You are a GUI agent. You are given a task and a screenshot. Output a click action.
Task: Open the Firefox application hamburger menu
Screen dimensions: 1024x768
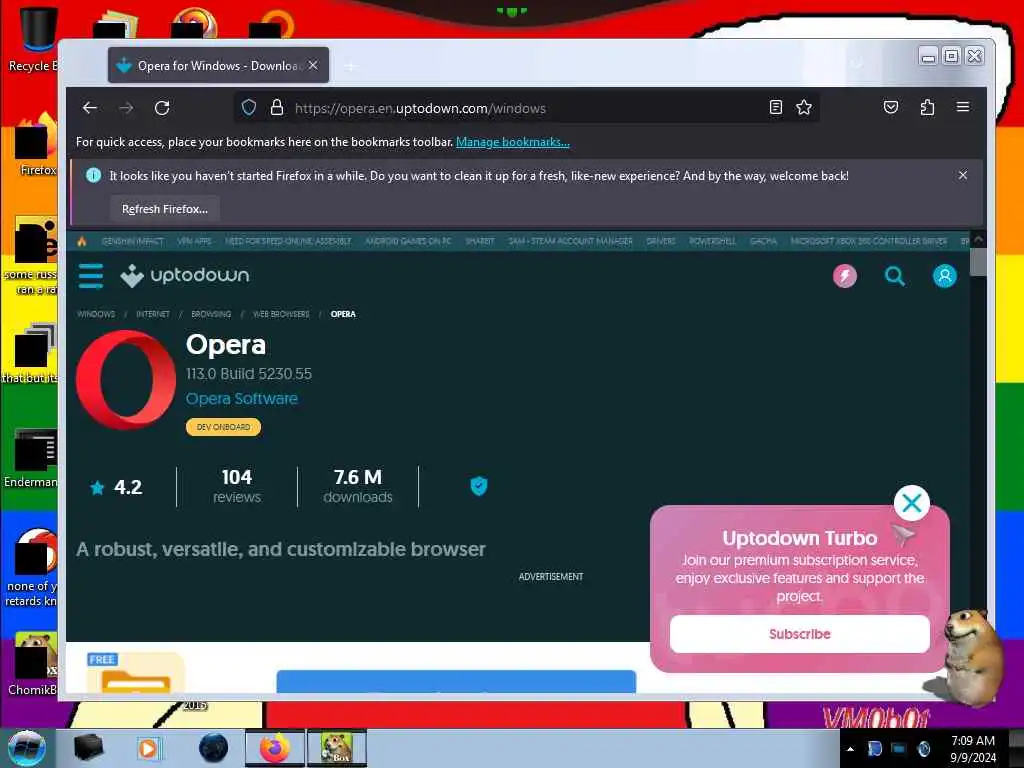(x=963, y=107)
